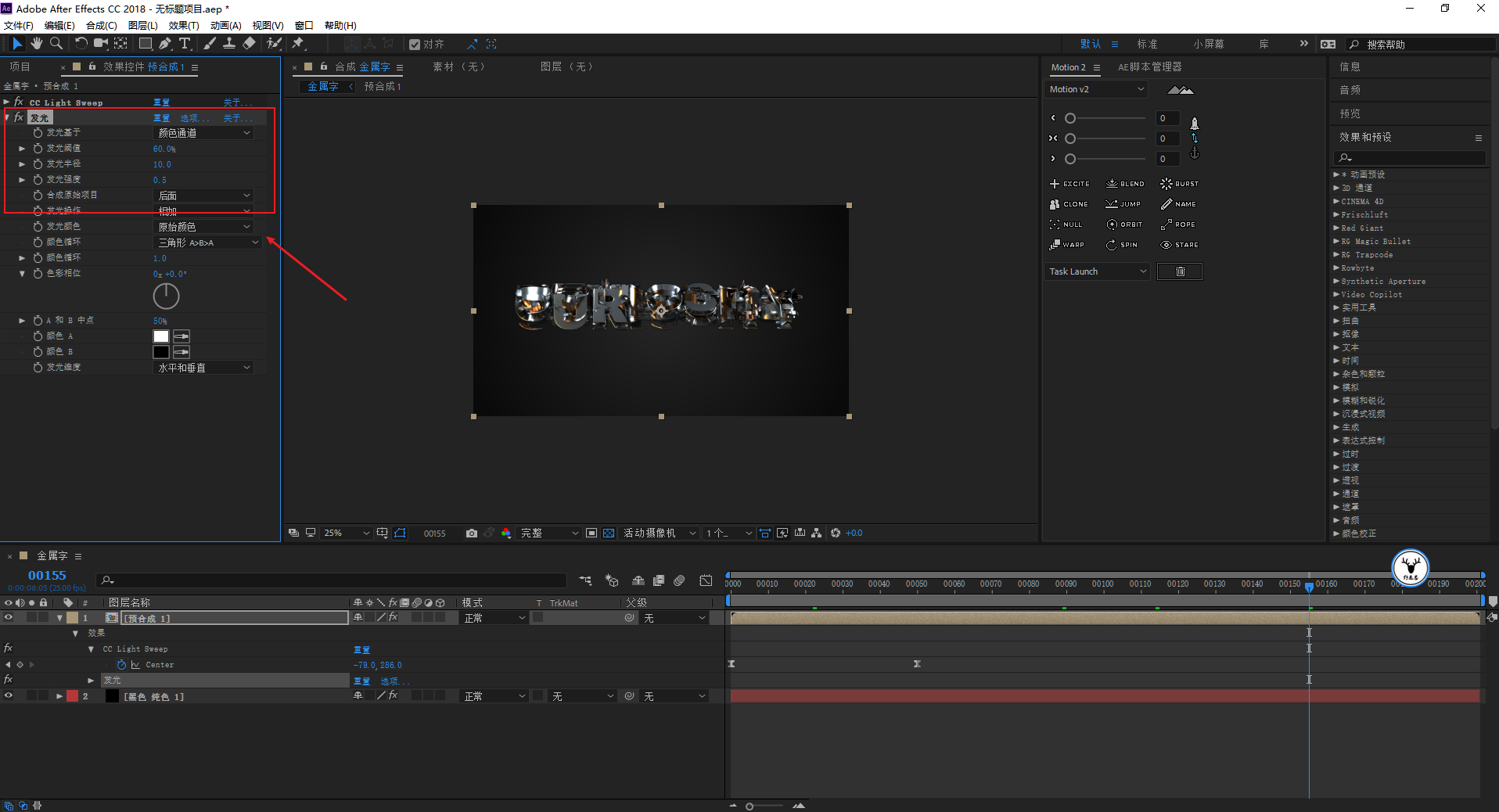Switch to the AE脚本管理器 tab
The image size is (1499, 812).
(x=1149, y=67)
